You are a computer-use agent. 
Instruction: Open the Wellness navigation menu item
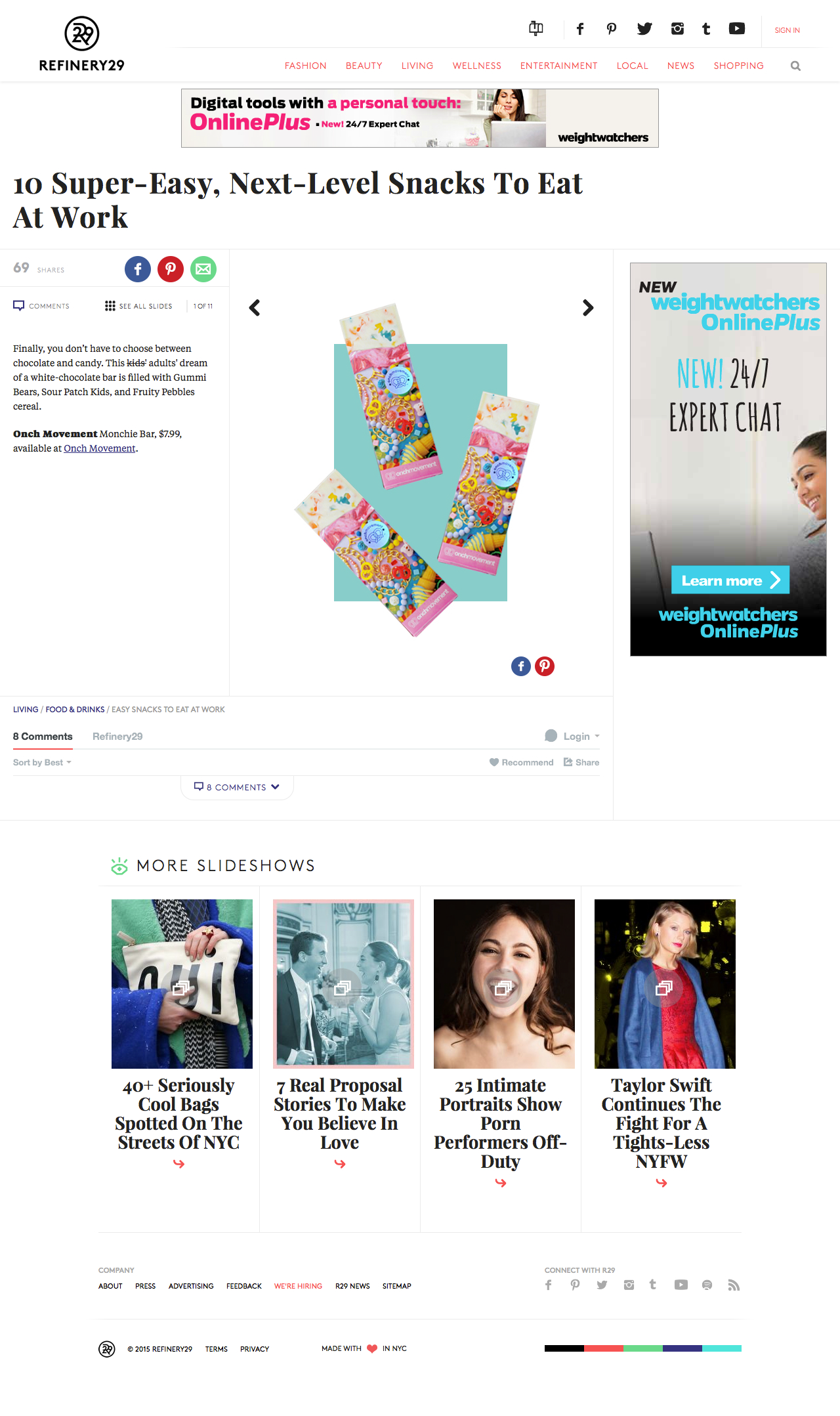477,66
